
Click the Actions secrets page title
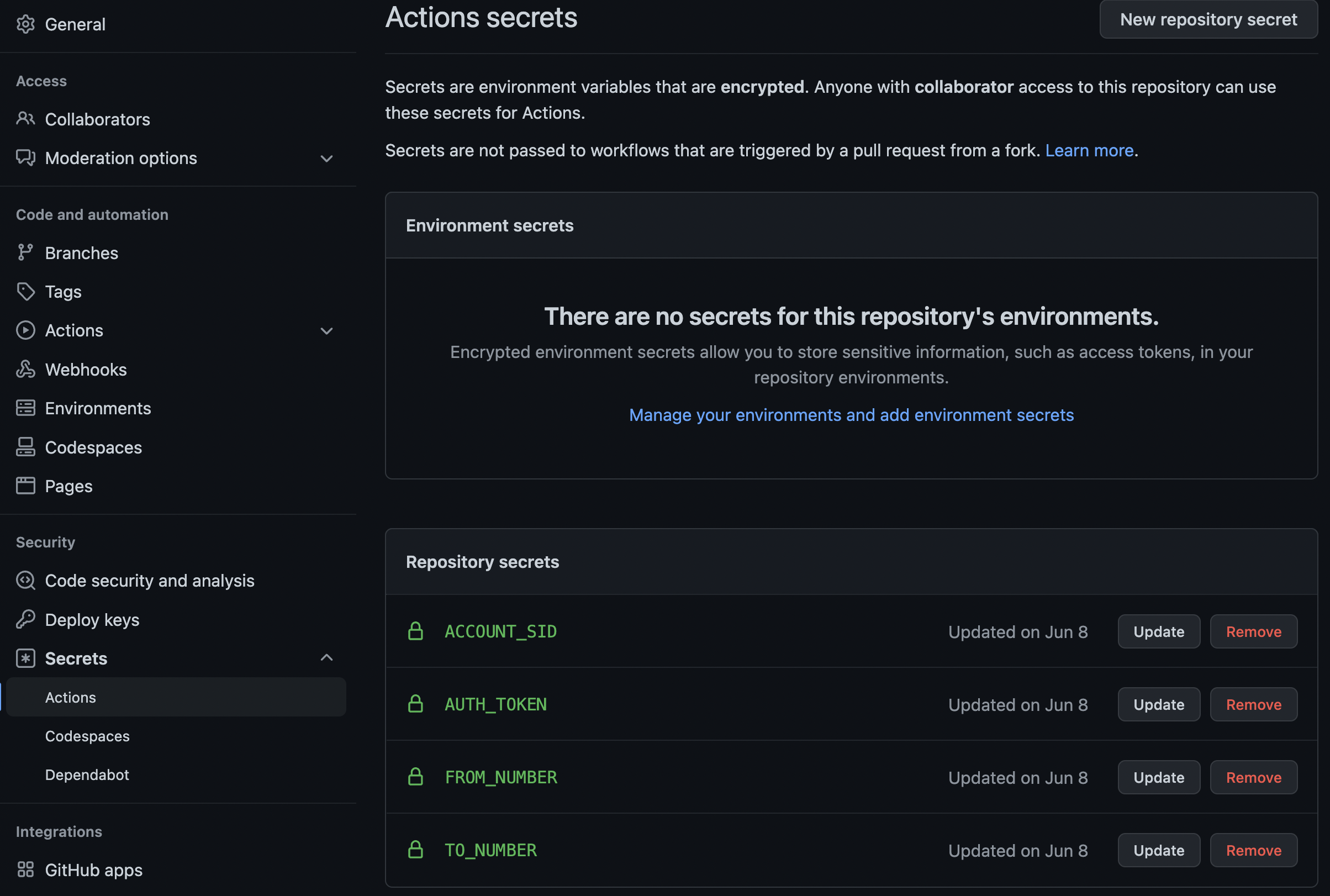481,17
